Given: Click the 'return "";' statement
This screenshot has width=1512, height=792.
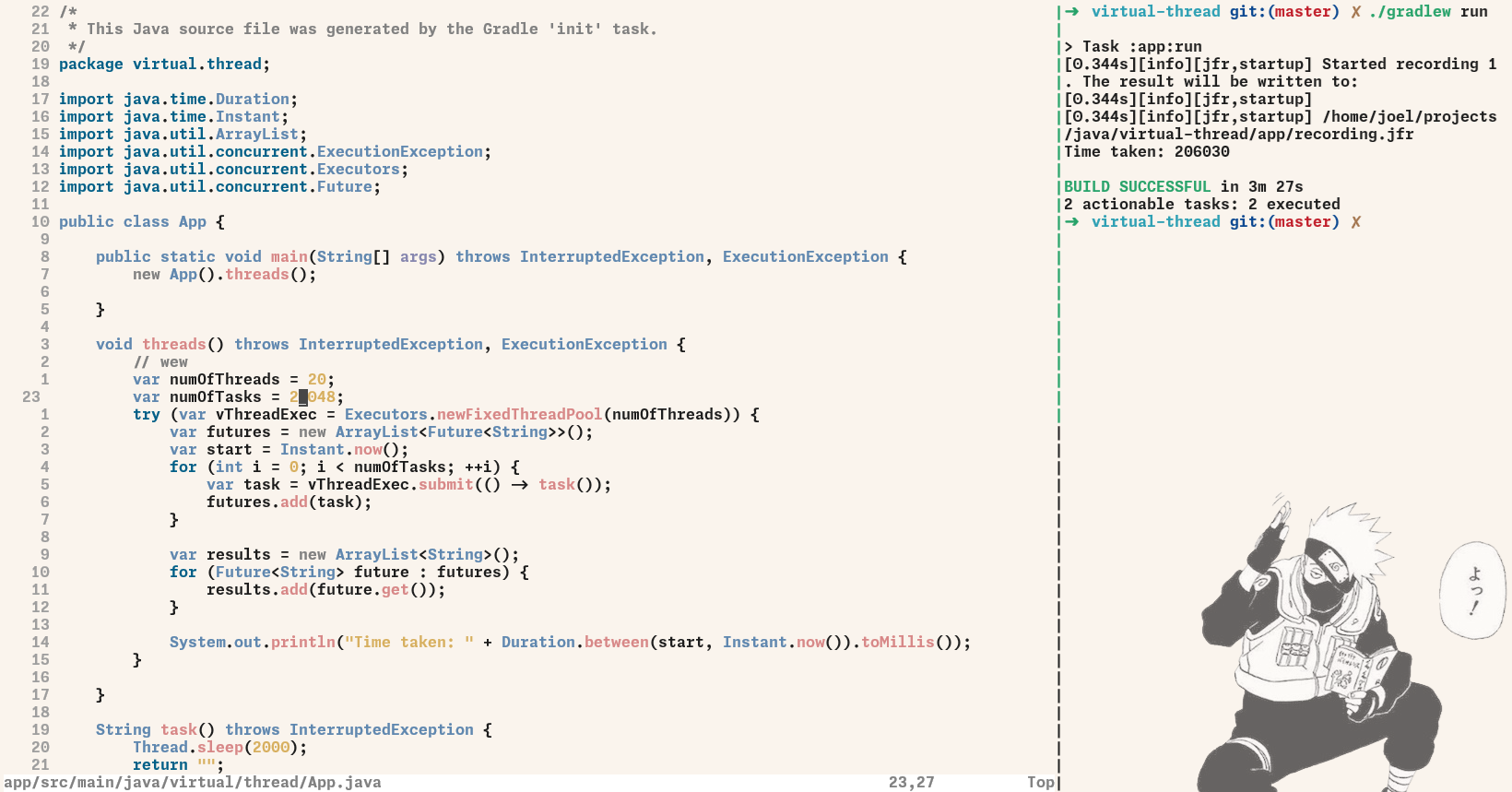Looking at the screenshot, I should pos(179,764).
